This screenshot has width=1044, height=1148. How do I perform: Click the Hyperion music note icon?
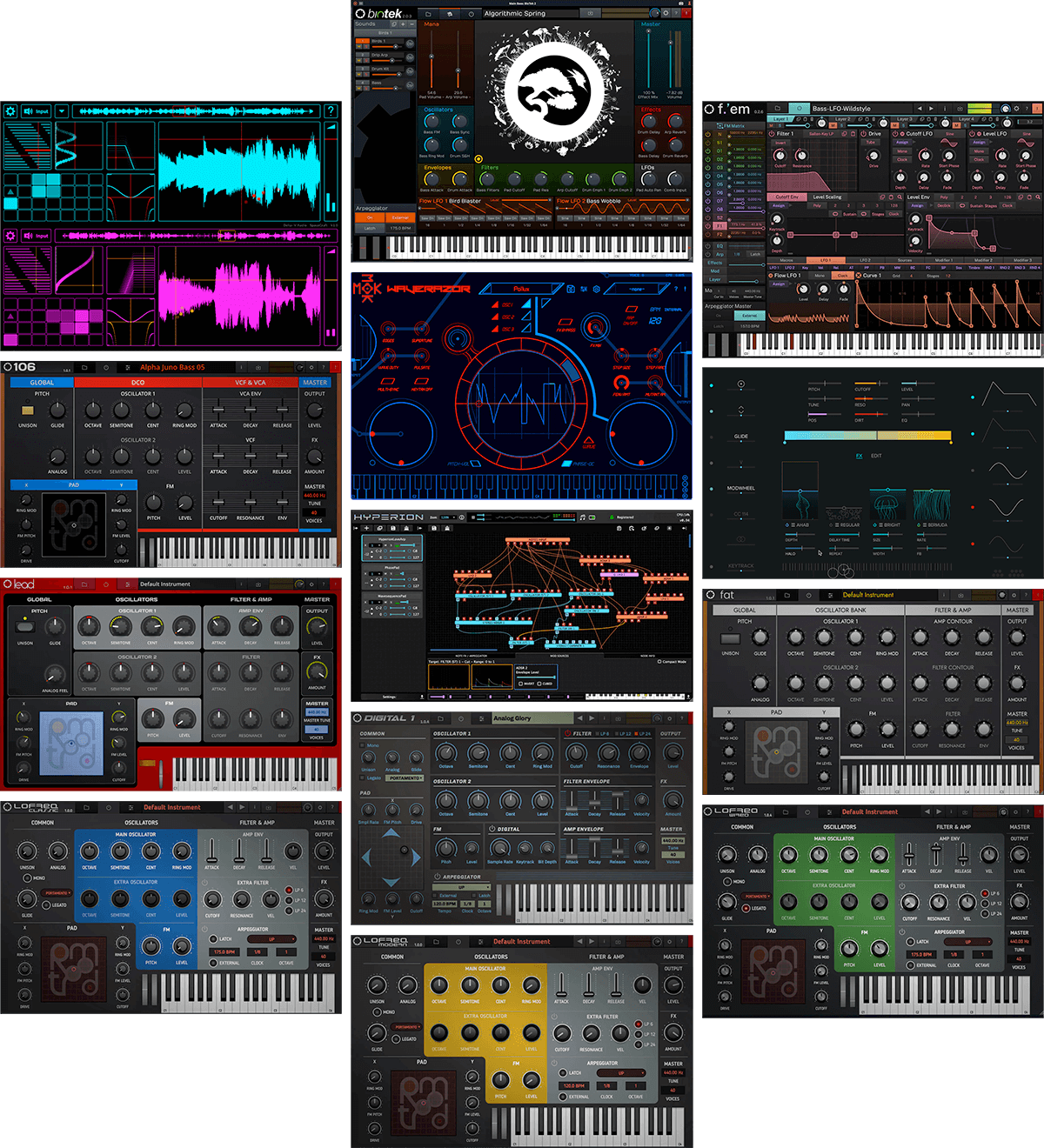tap(582, 517)
